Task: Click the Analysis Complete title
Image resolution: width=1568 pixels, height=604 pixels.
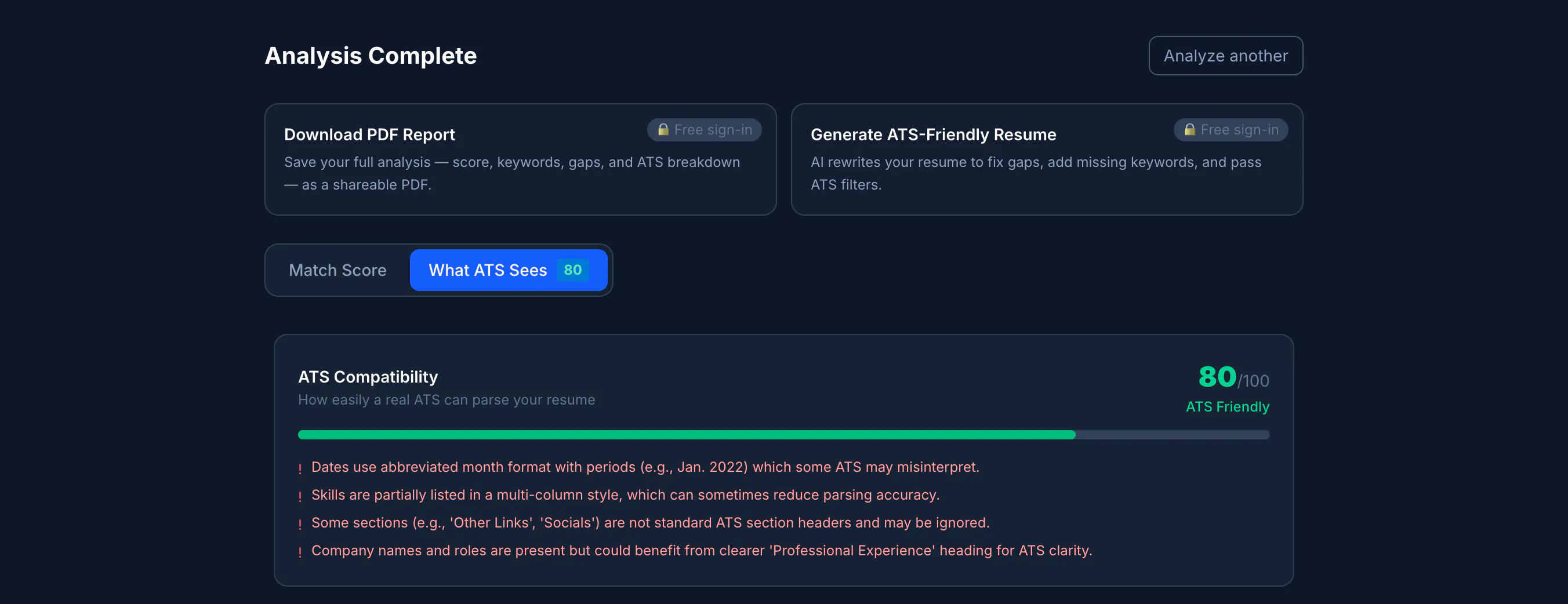Action: click(x=371, y=56)
